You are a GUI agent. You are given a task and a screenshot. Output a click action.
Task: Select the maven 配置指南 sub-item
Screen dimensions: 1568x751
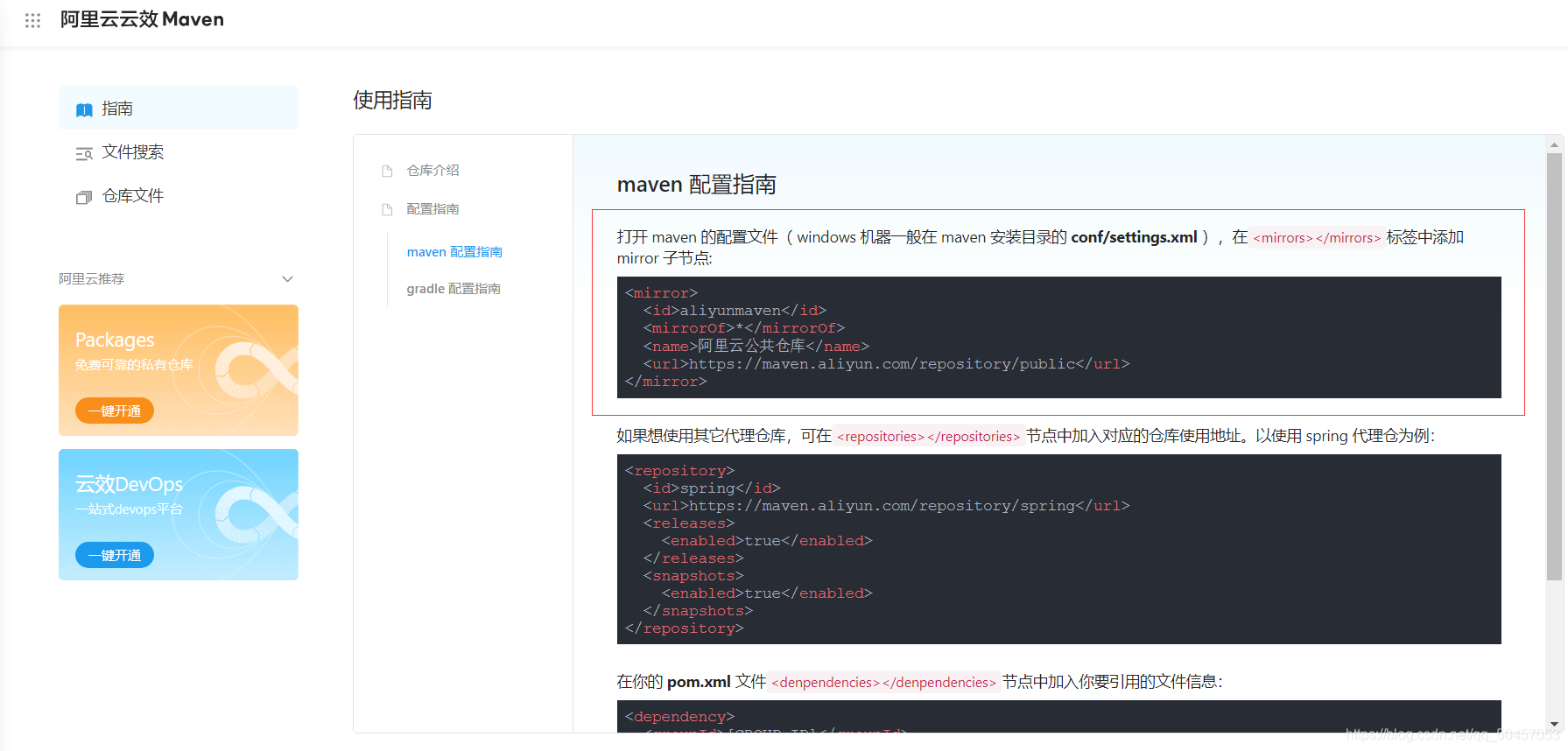click(x=454, y=252)
